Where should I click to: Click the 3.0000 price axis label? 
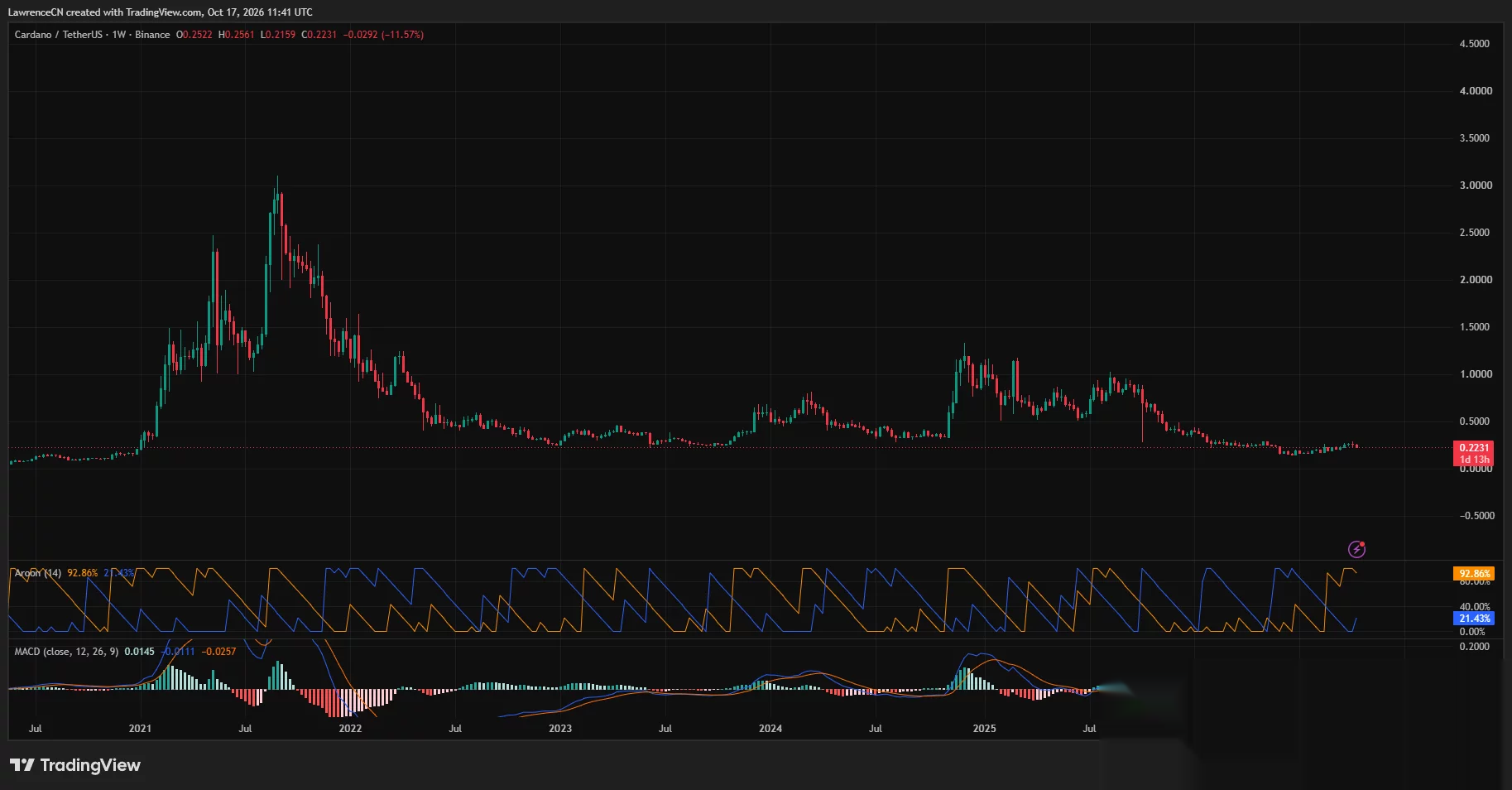coord(1476,185)
